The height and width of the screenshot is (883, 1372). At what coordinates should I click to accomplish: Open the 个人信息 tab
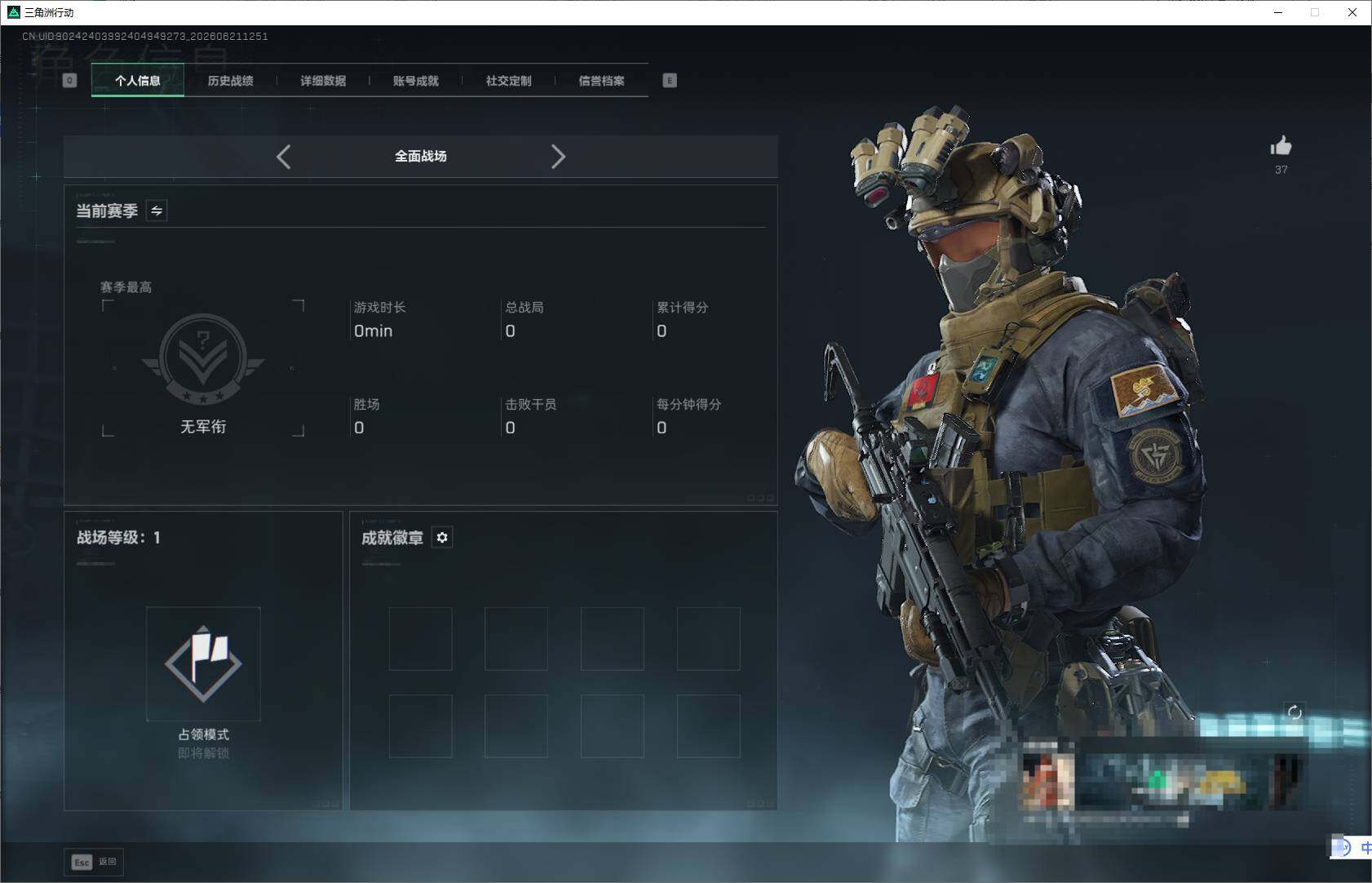(x=138, y=81)
